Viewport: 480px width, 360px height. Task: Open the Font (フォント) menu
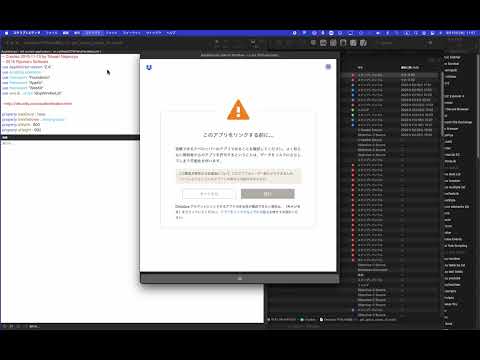click(x=112, y=33)
